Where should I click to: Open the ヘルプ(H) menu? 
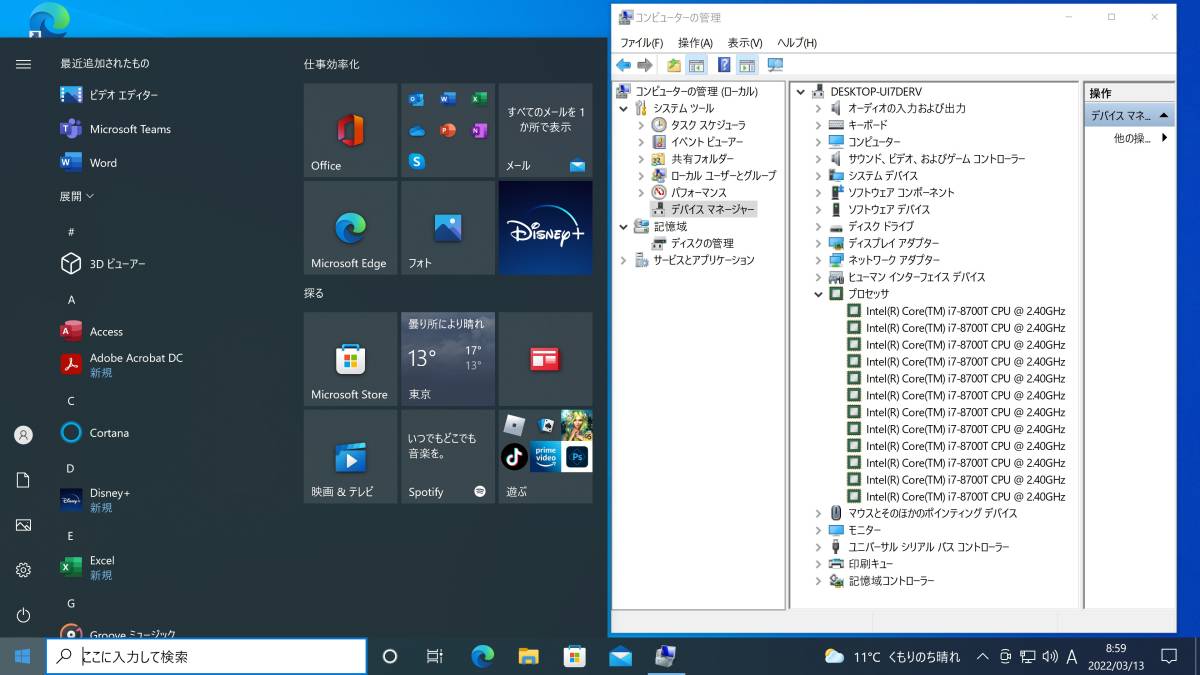[x=797, y=43]
